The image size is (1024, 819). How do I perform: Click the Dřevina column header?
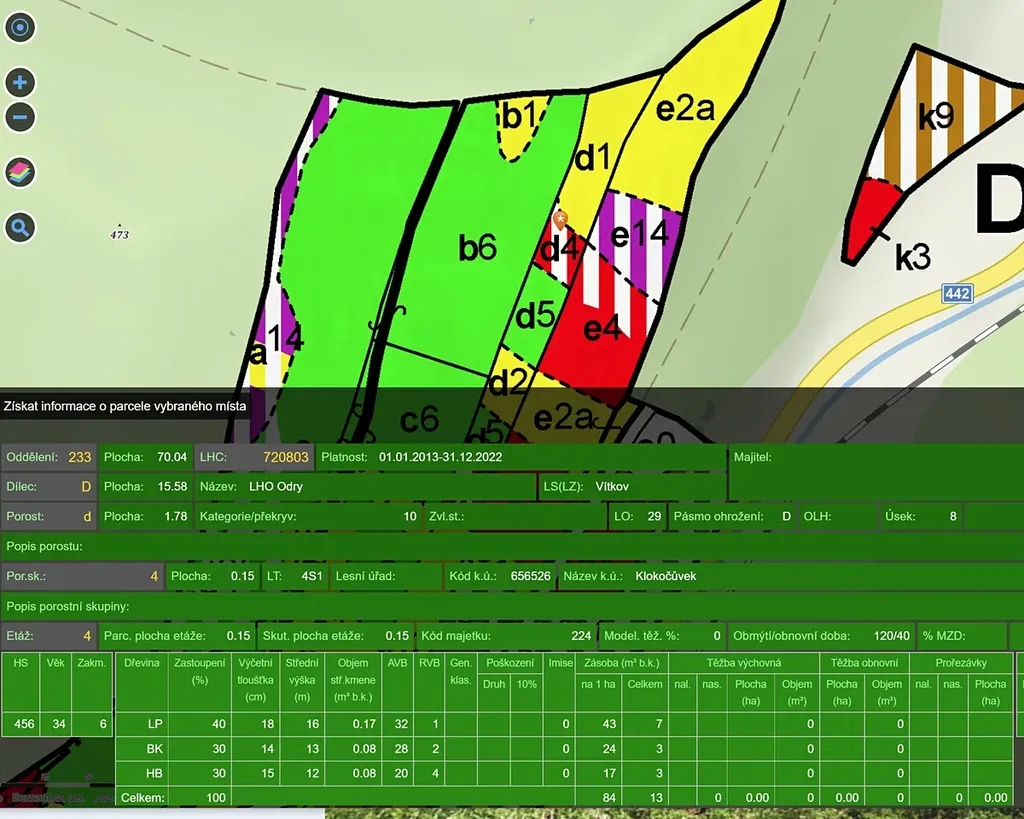pos(142,663)
